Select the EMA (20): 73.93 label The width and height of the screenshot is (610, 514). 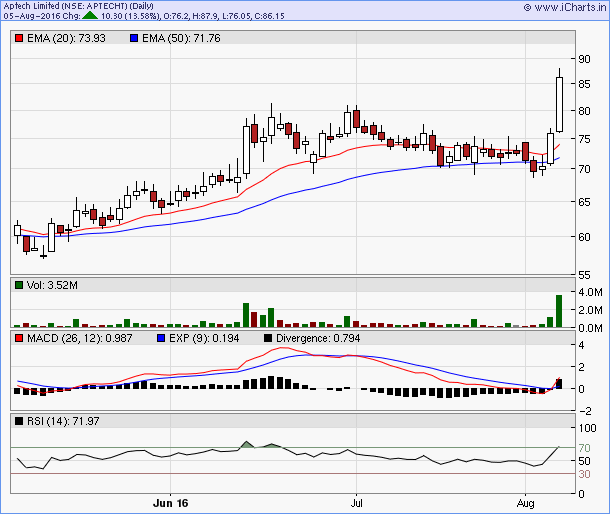67,38
